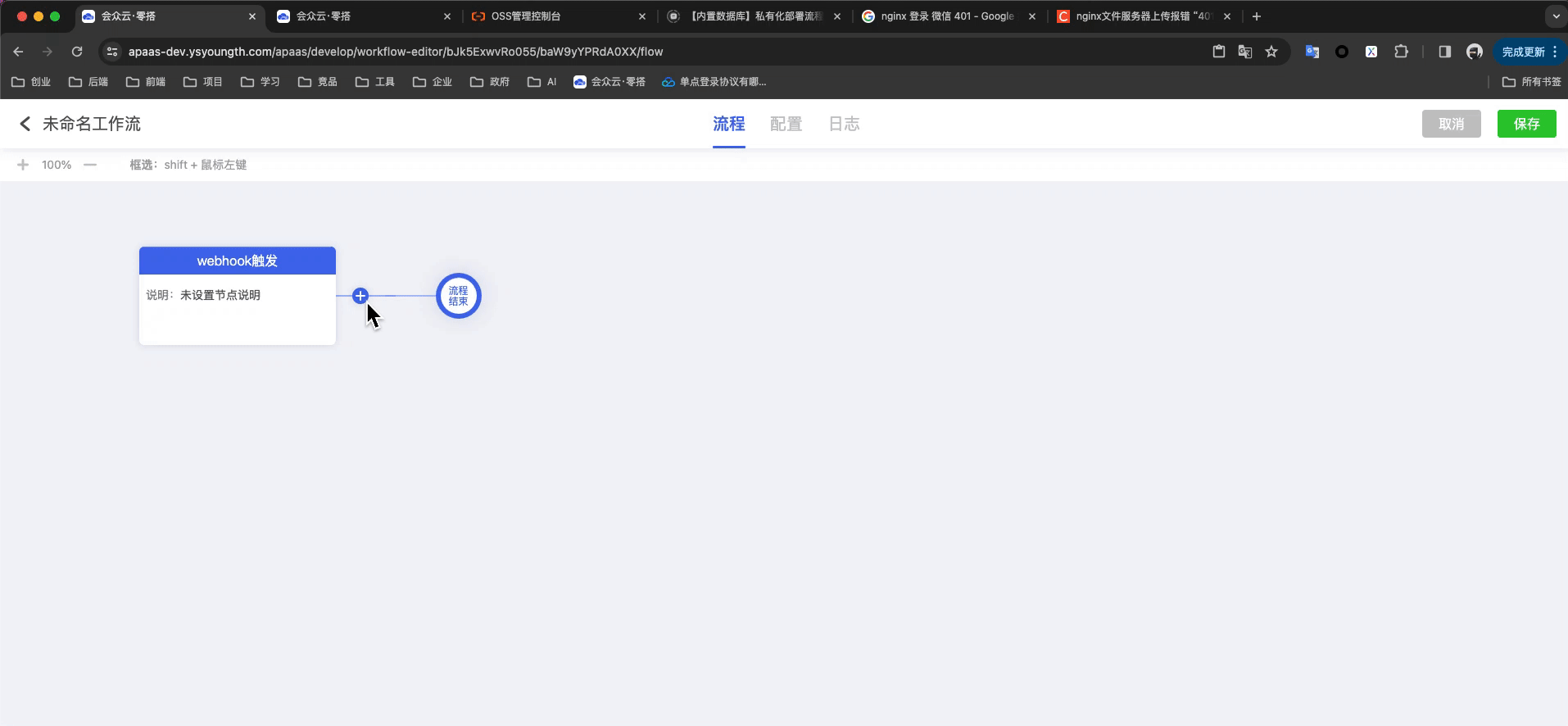Switch to the 日志 tab
The height and width of the screenshot is (726, 1568).
click(x=844, y=124)
